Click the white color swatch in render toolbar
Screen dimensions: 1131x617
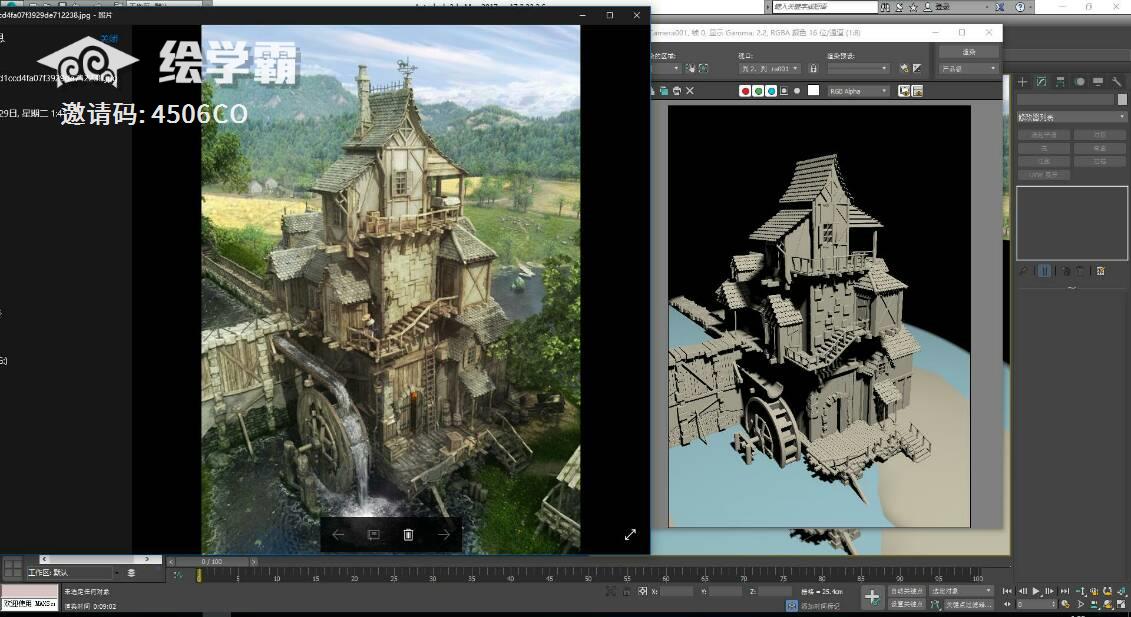(x=814, y=90)
